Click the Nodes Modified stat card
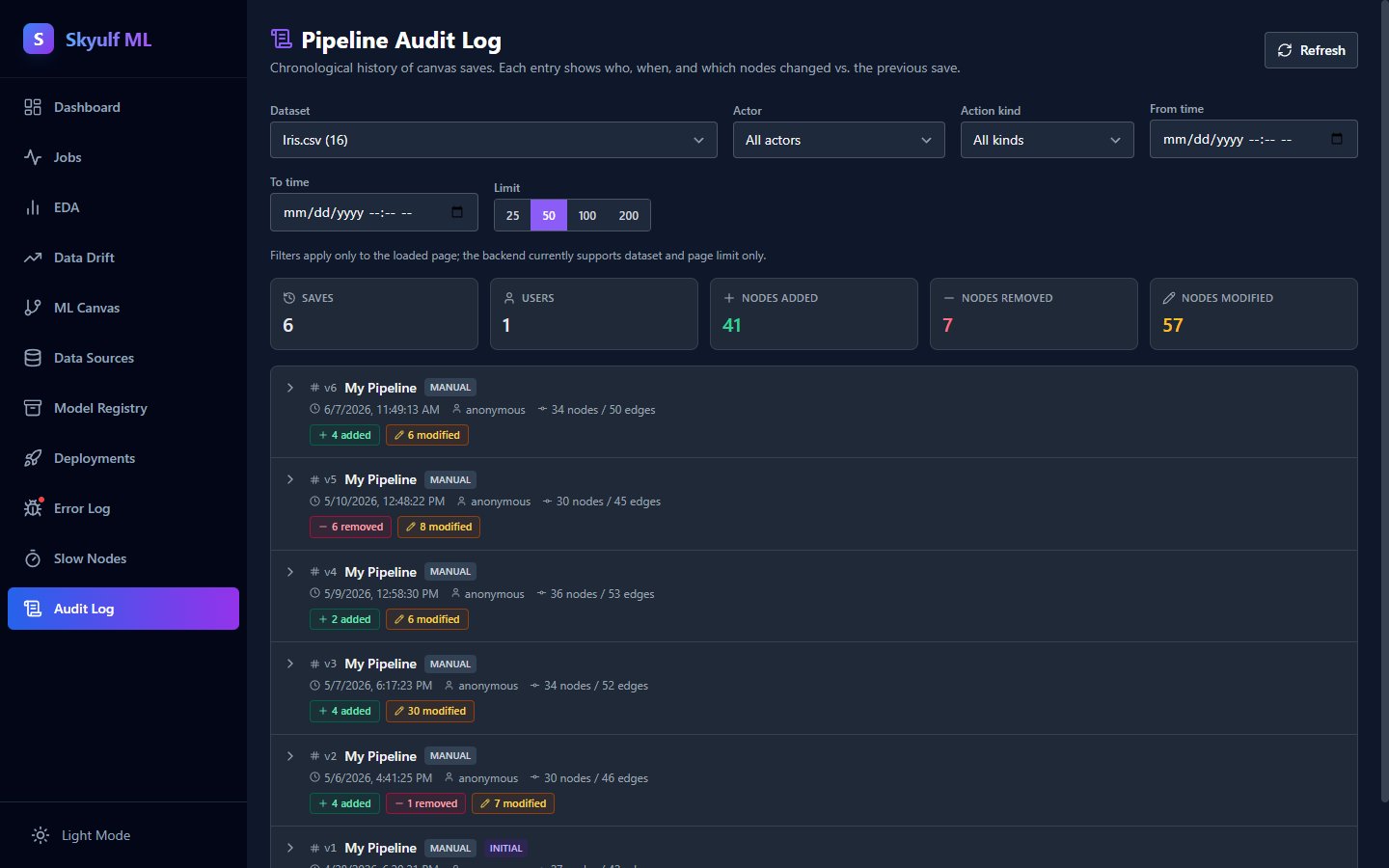This screenshot has height=868, width=1389. coord(1254,313)
